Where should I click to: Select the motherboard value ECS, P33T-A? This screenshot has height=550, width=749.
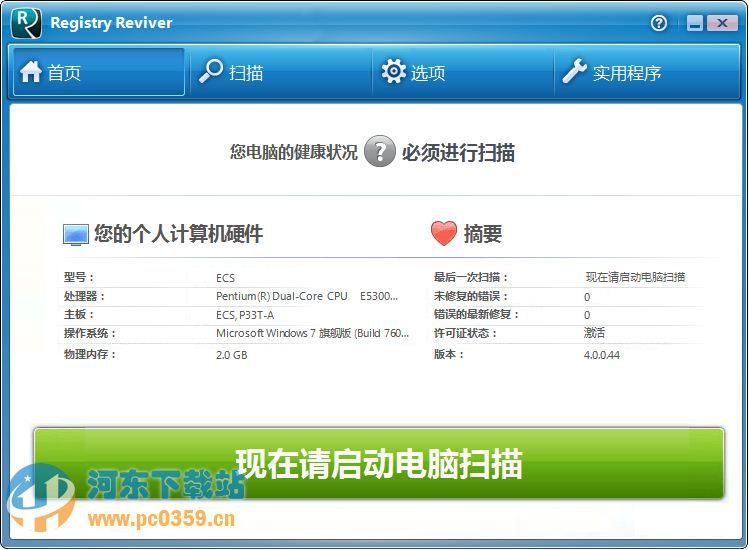pyautogui.click(x=245, y=315)
